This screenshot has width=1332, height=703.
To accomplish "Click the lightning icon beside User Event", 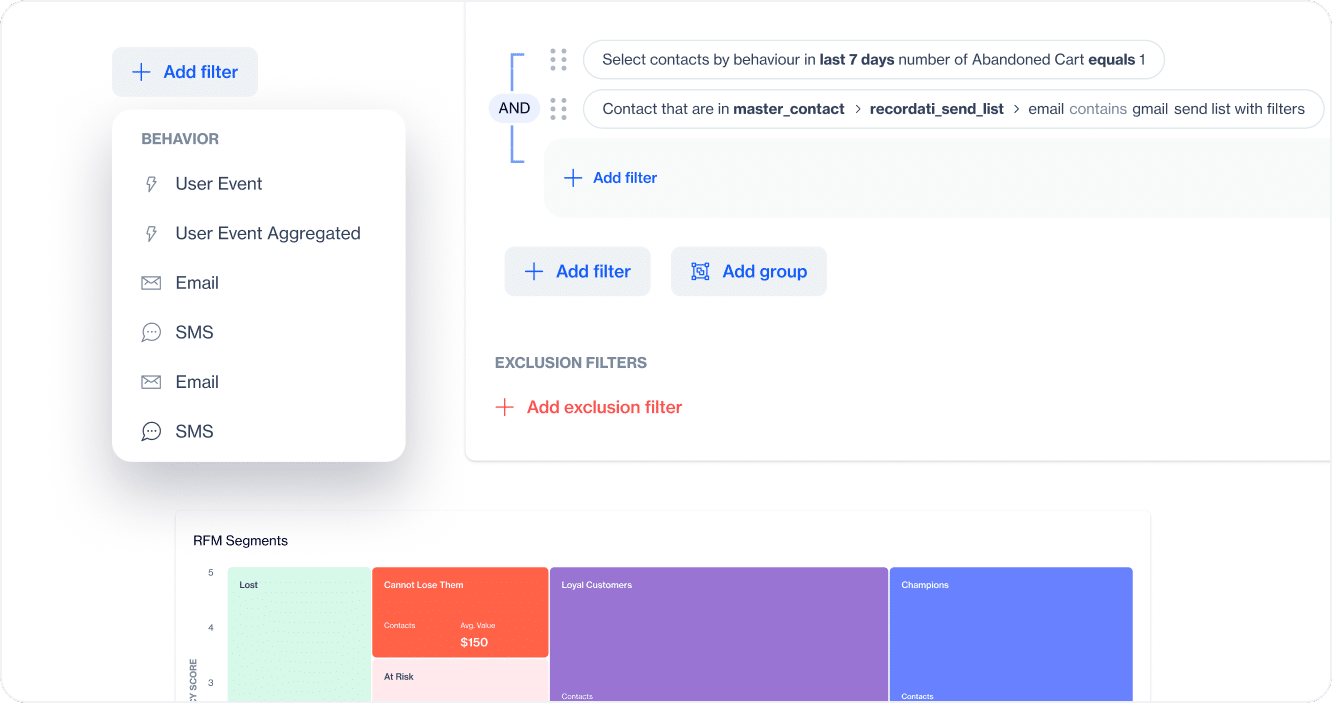I will (151, 183).
